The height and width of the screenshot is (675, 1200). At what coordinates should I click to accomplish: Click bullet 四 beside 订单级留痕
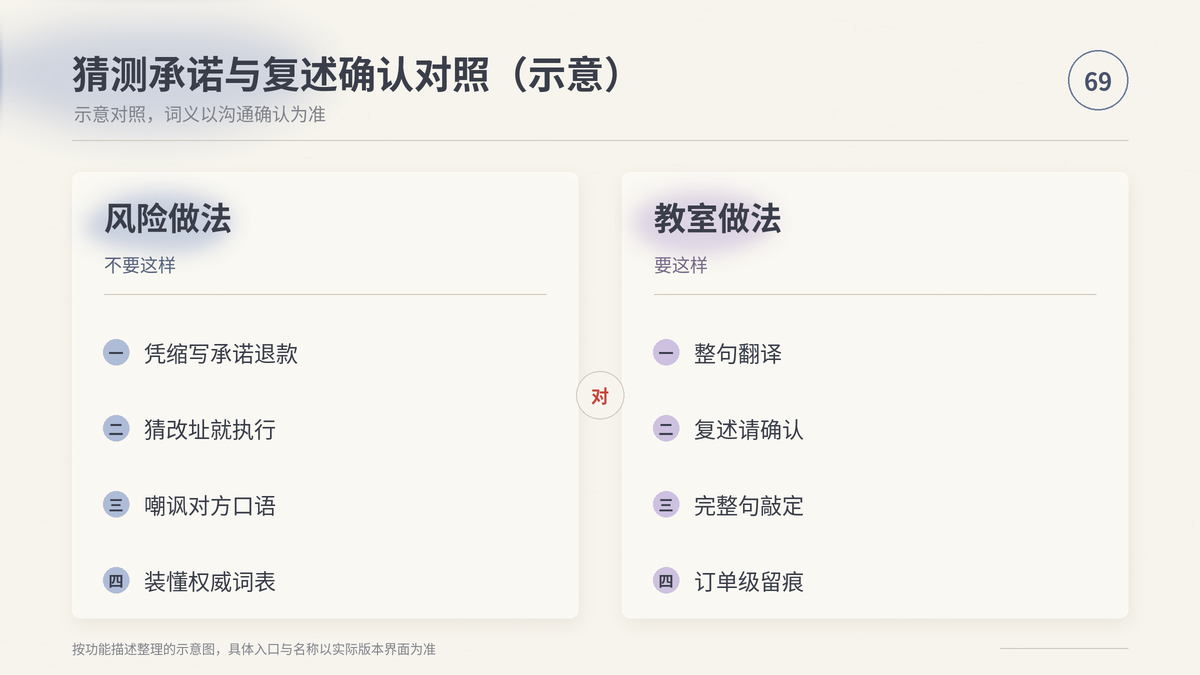666,581
